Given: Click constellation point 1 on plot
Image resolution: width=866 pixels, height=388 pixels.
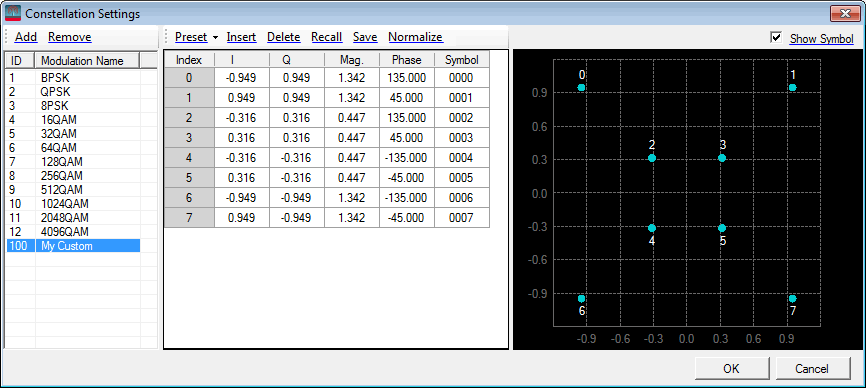Looking at the screenshot, I should (793, 87).
